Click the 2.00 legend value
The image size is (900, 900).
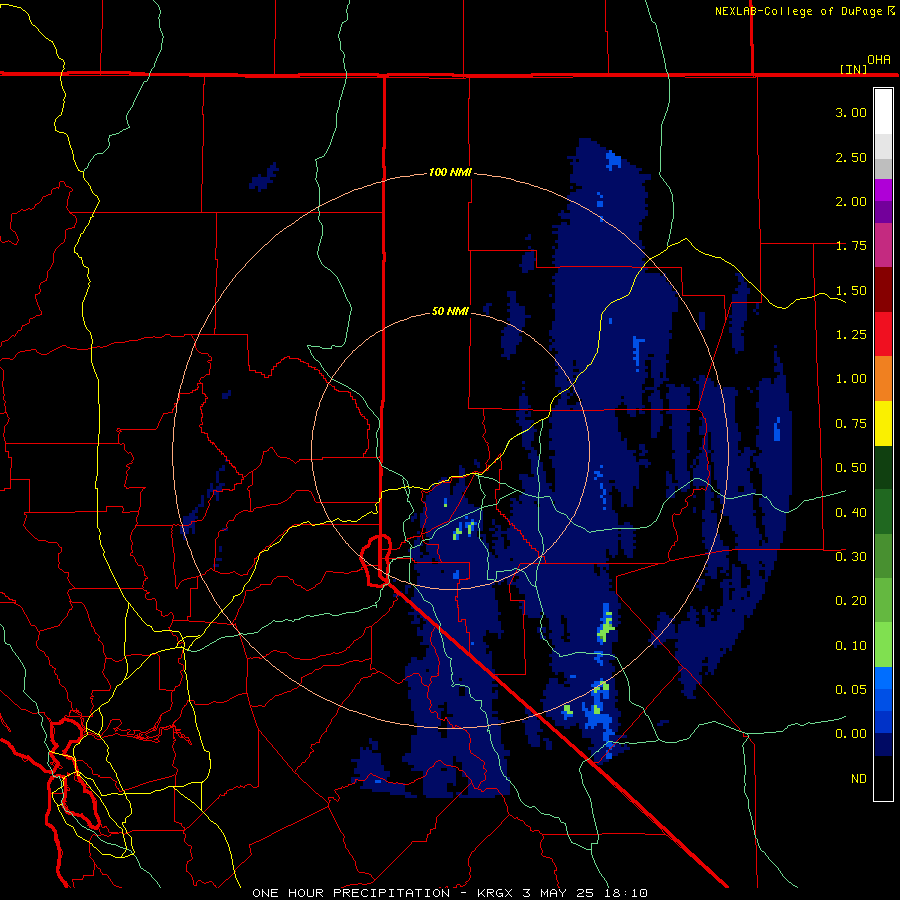point(851,201)
